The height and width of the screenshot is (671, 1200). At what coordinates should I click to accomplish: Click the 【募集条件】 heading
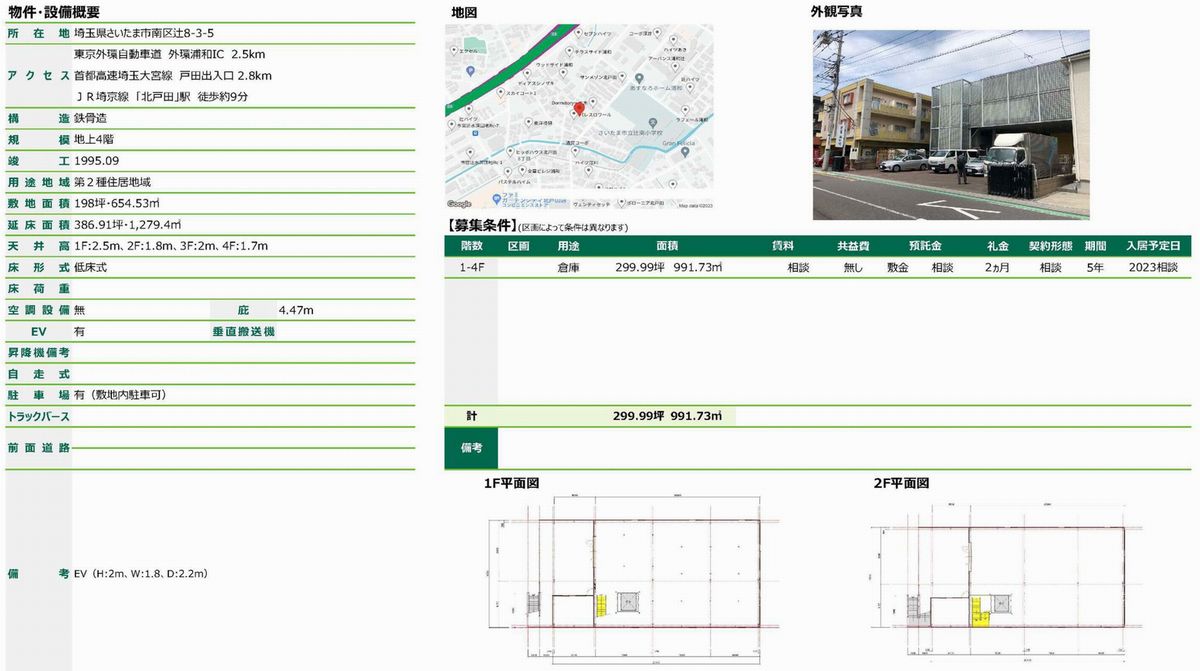[x=481, y=226]
